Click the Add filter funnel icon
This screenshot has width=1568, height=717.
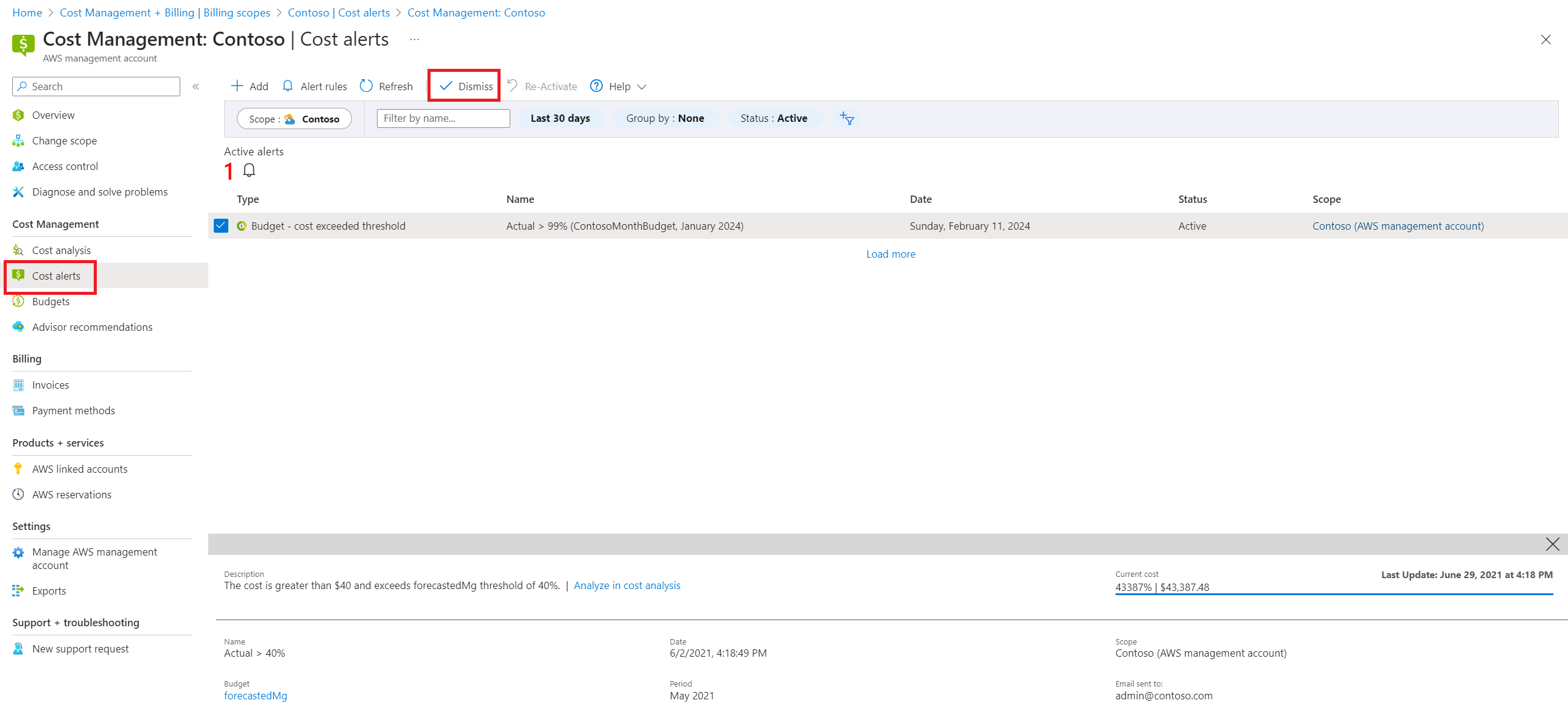[x=847, y=118]
